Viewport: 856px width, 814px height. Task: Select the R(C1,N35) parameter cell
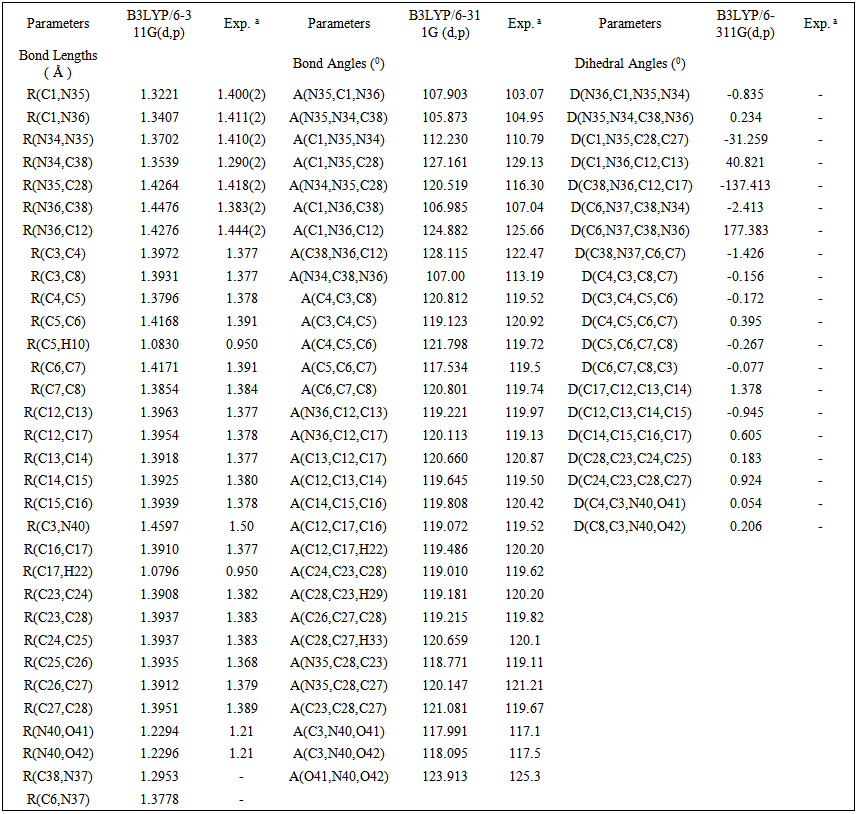[x=58, y=95]
